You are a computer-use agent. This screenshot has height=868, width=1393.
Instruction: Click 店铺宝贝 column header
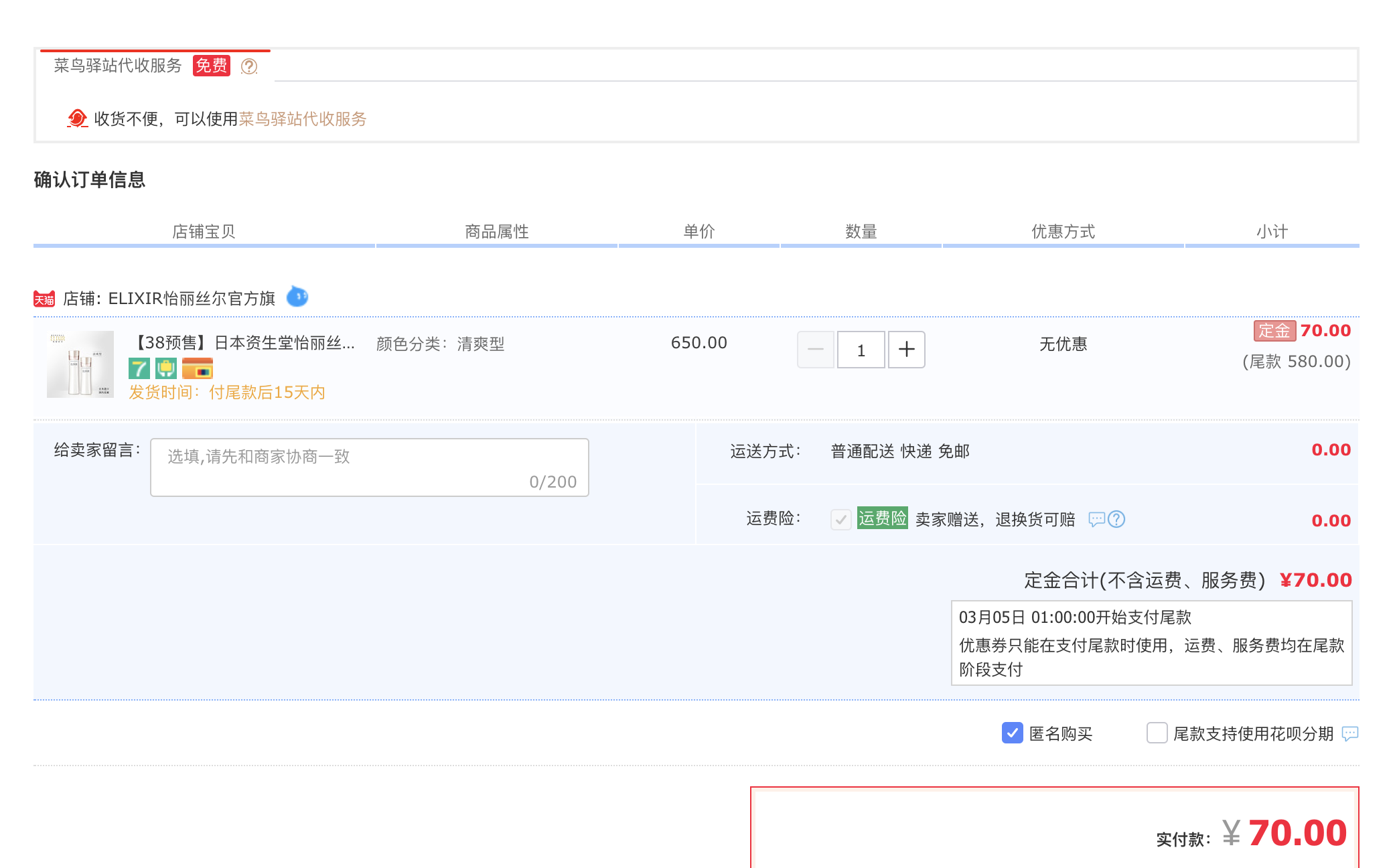(204, 232)
